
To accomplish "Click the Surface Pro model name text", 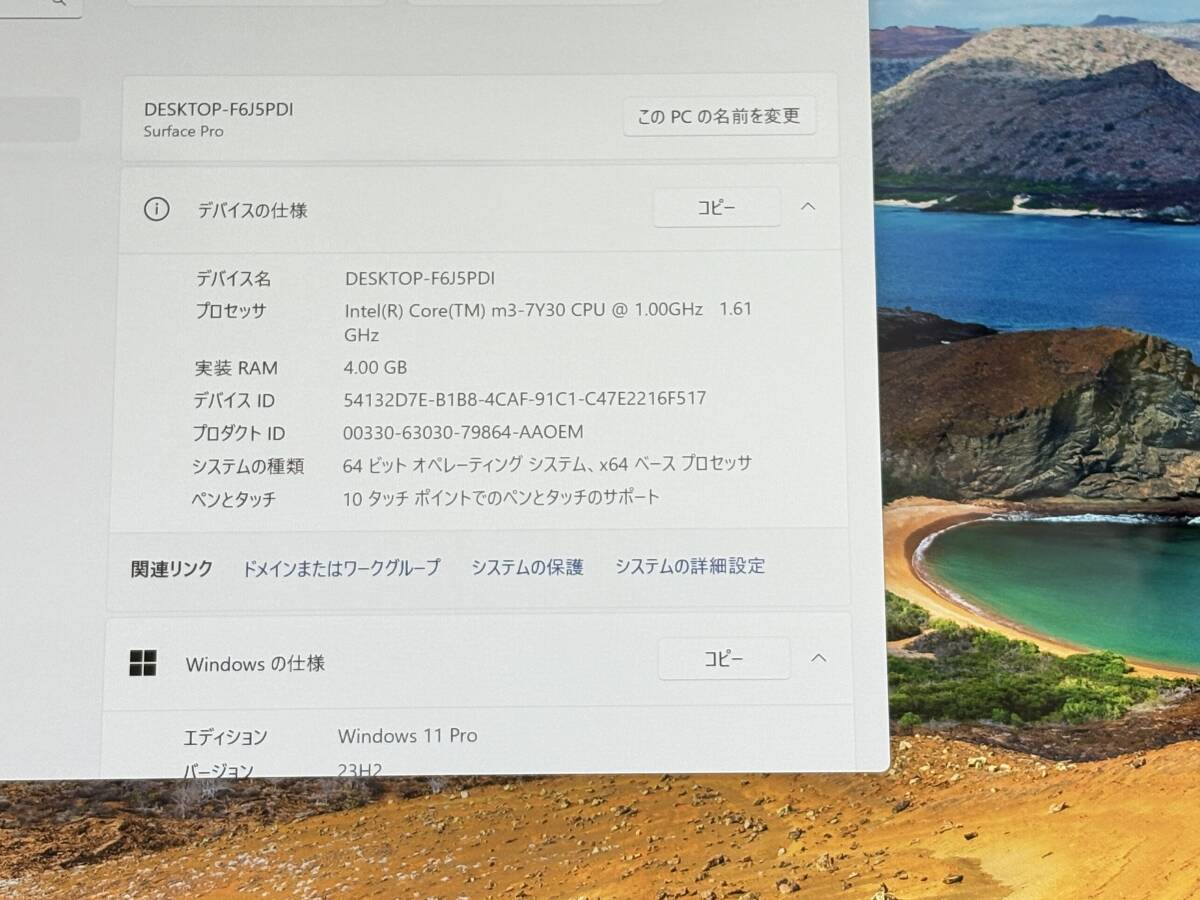I will (x=183, y=131).
